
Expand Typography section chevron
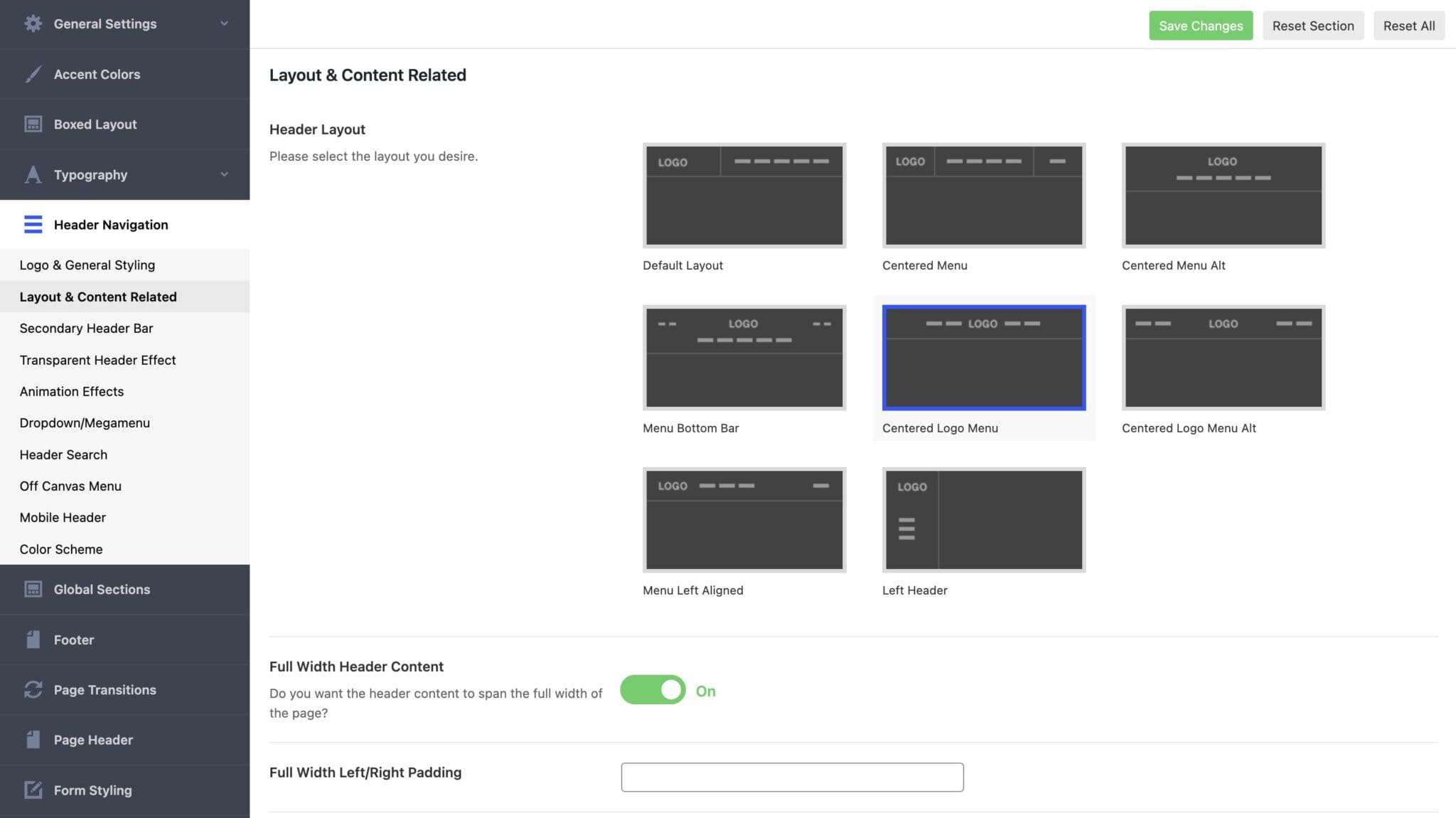point(224,174)
